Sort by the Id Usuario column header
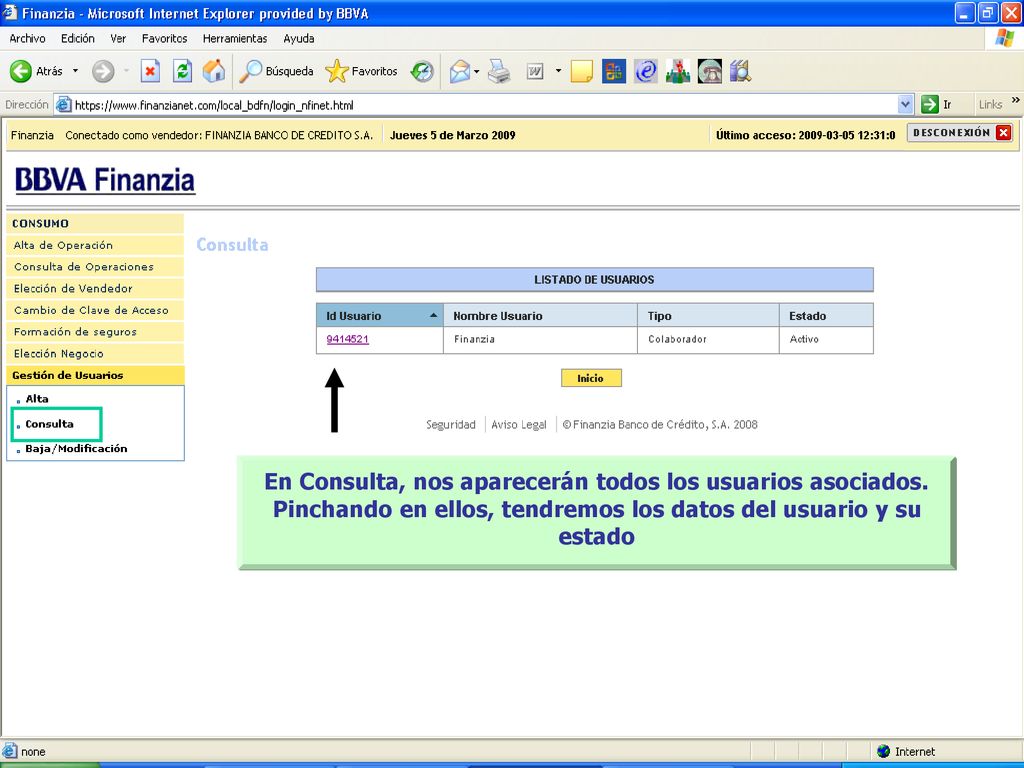This screenshot has width=1024, height=768. (x=379, y=315)
